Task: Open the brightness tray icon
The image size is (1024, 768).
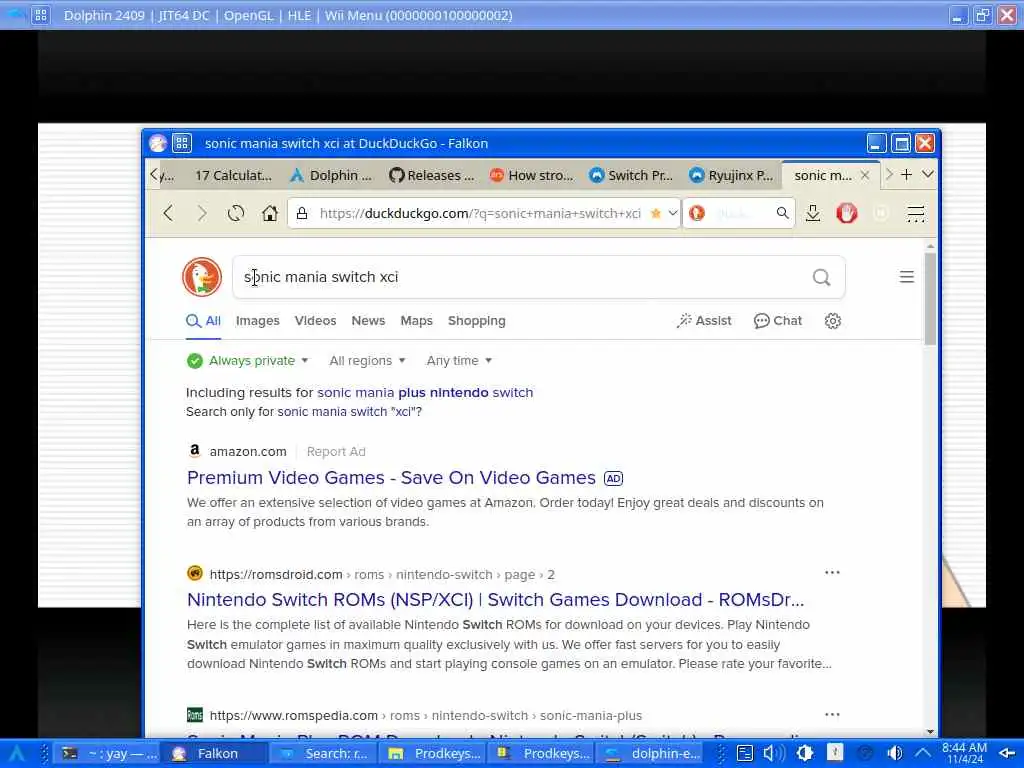Action: tap(805, 753)
